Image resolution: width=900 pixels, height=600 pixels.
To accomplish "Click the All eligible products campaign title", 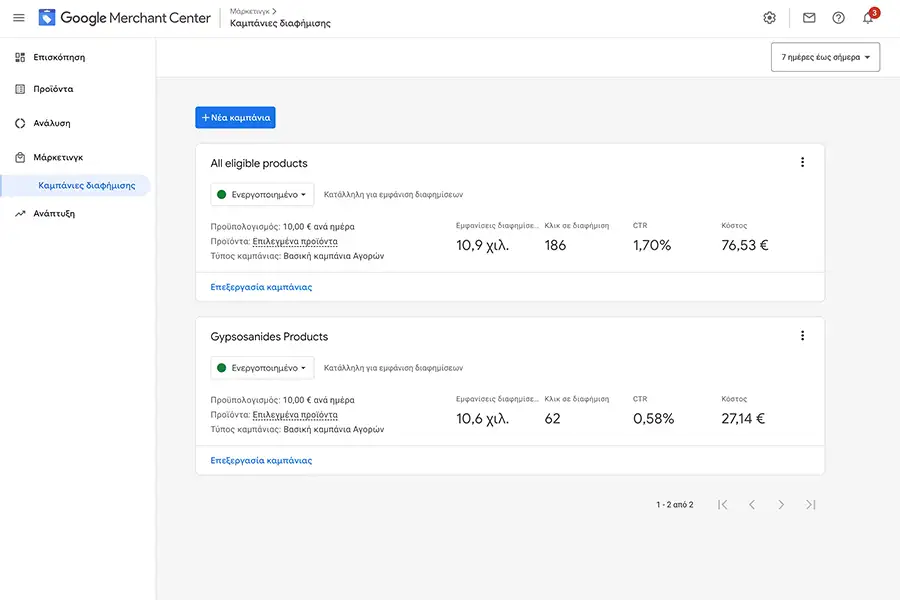I will tap(259, 163).
